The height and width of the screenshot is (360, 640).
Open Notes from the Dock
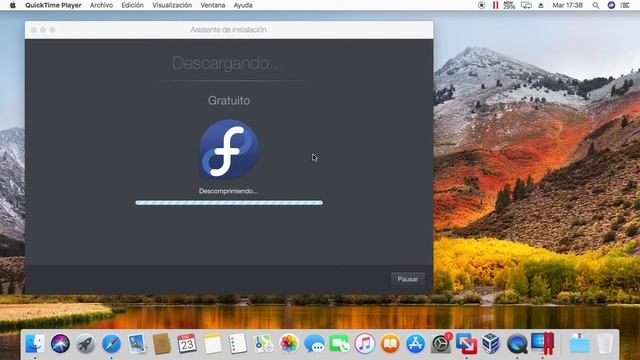212,343
